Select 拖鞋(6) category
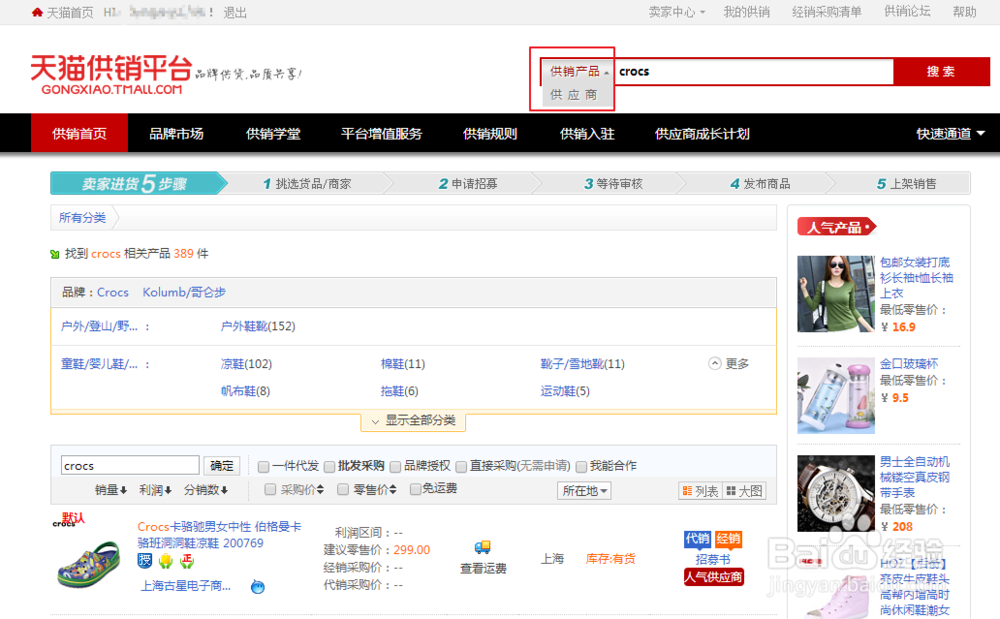The width and height of the screenshot is (1000, 619). [399, 391]
